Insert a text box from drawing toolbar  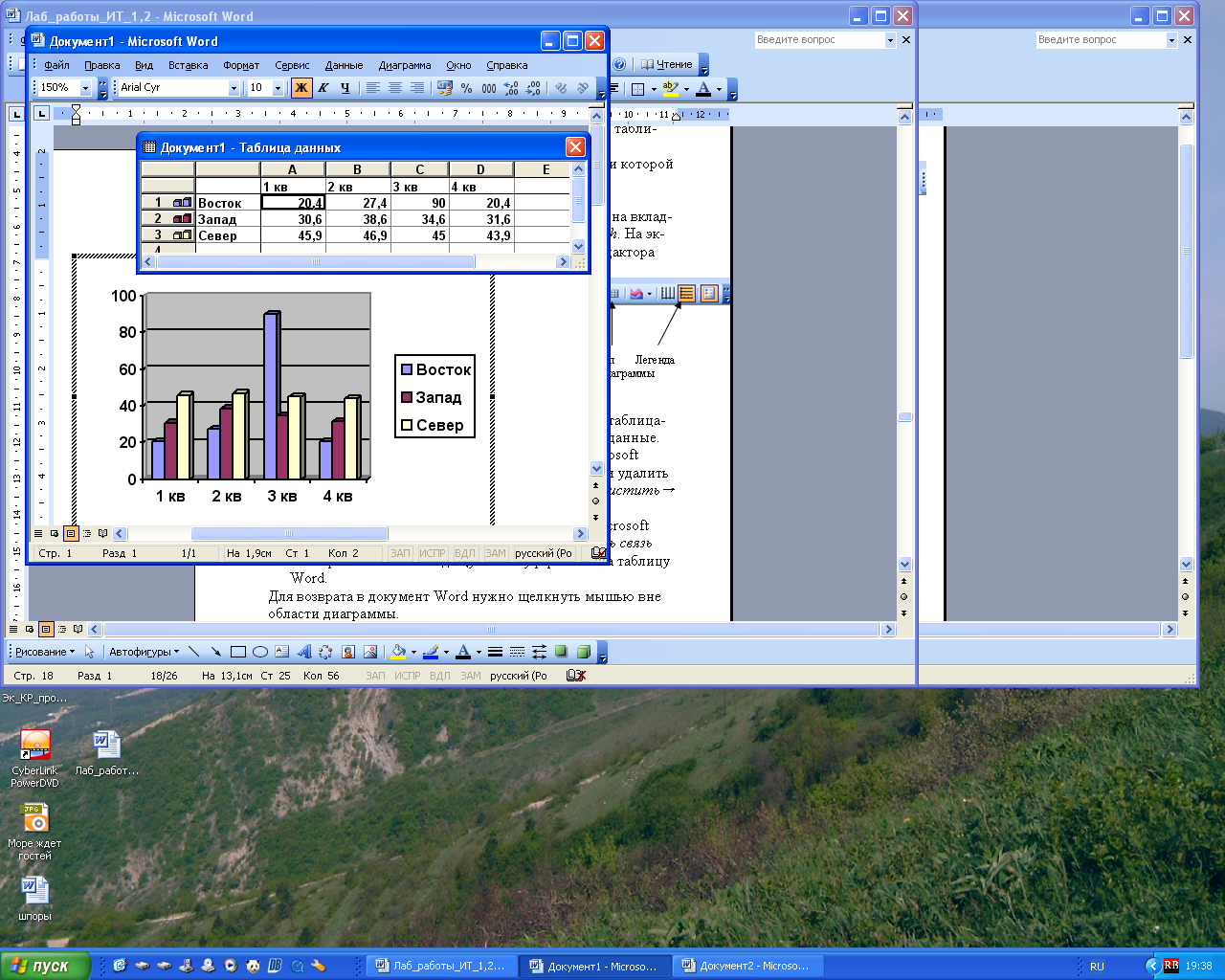(x=281, y=652)
